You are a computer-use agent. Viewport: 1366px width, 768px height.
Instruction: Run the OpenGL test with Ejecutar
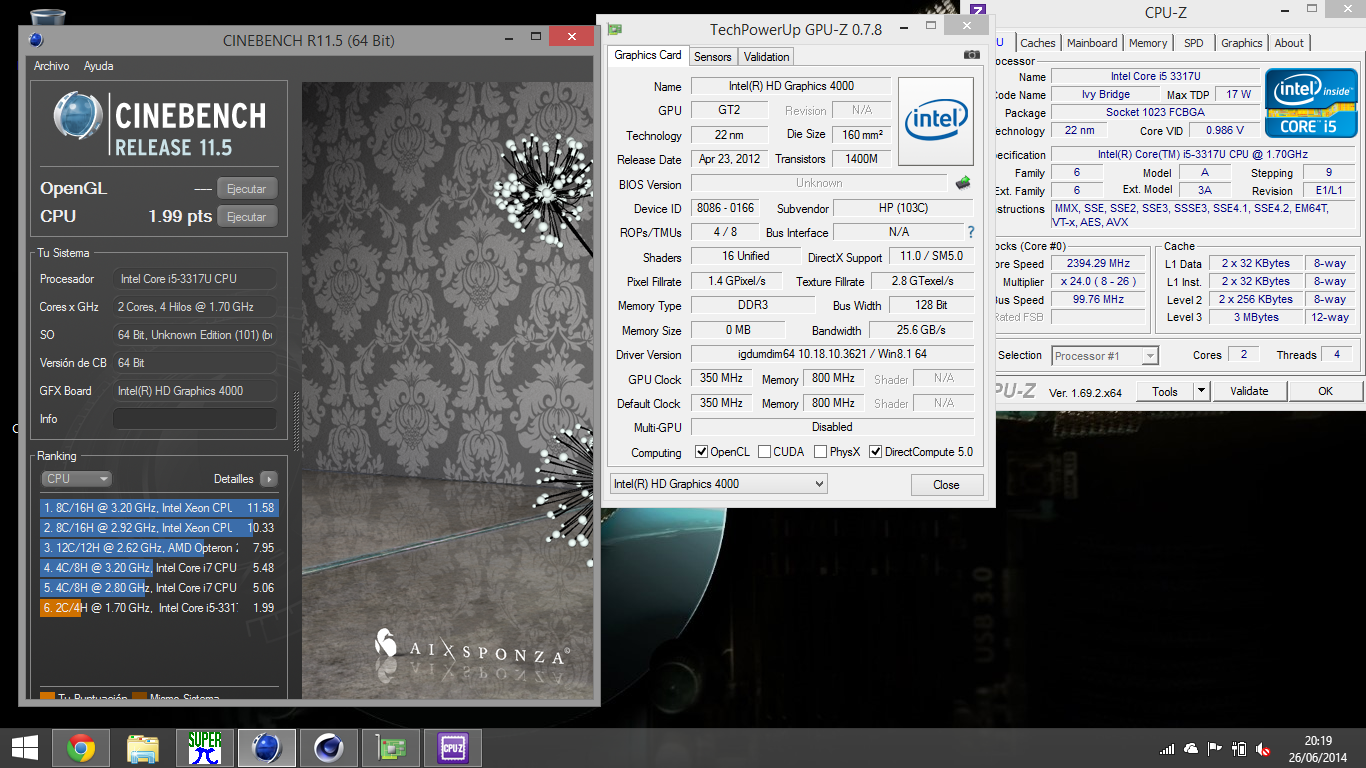pyautogui.click(x=247, y=188)
